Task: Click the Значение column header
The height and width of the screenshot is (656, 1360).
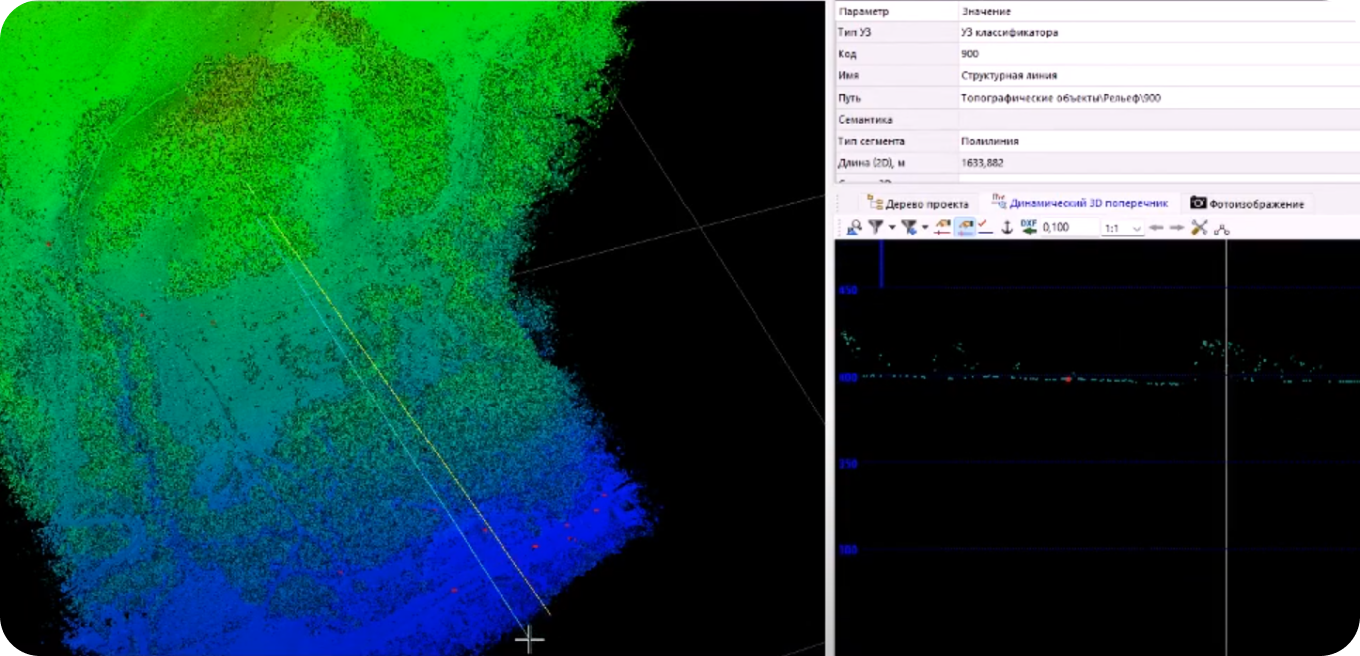Action: tap(986, 11)
